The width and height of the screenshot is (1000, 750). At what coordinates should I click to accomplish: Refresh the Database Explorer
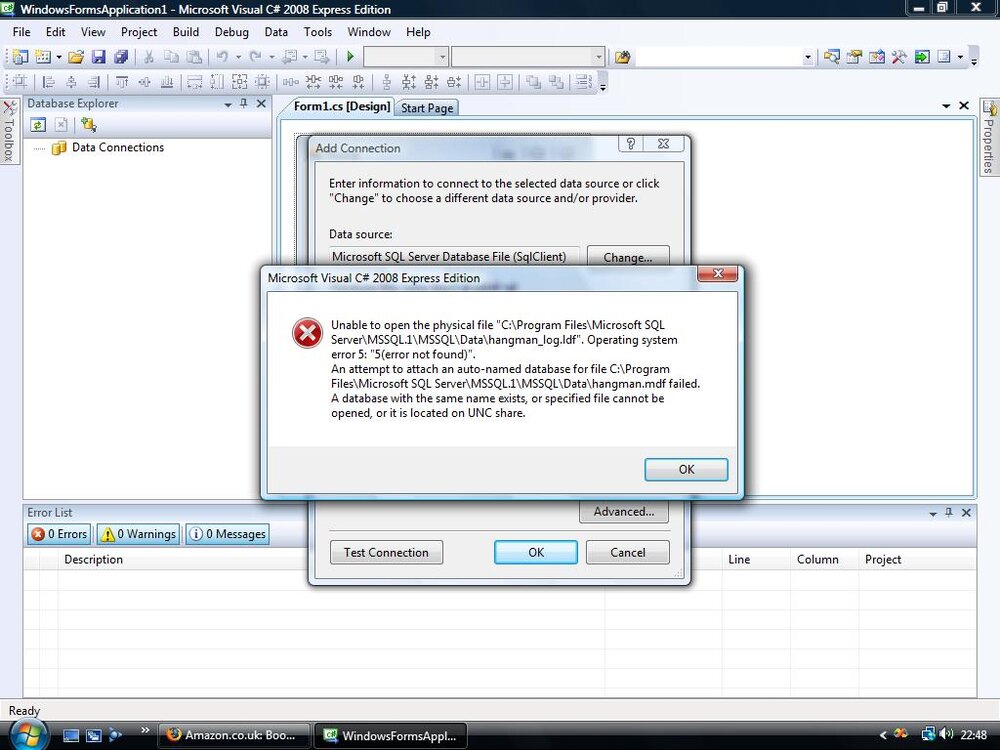pyautogui.click(x=38, y=125)
